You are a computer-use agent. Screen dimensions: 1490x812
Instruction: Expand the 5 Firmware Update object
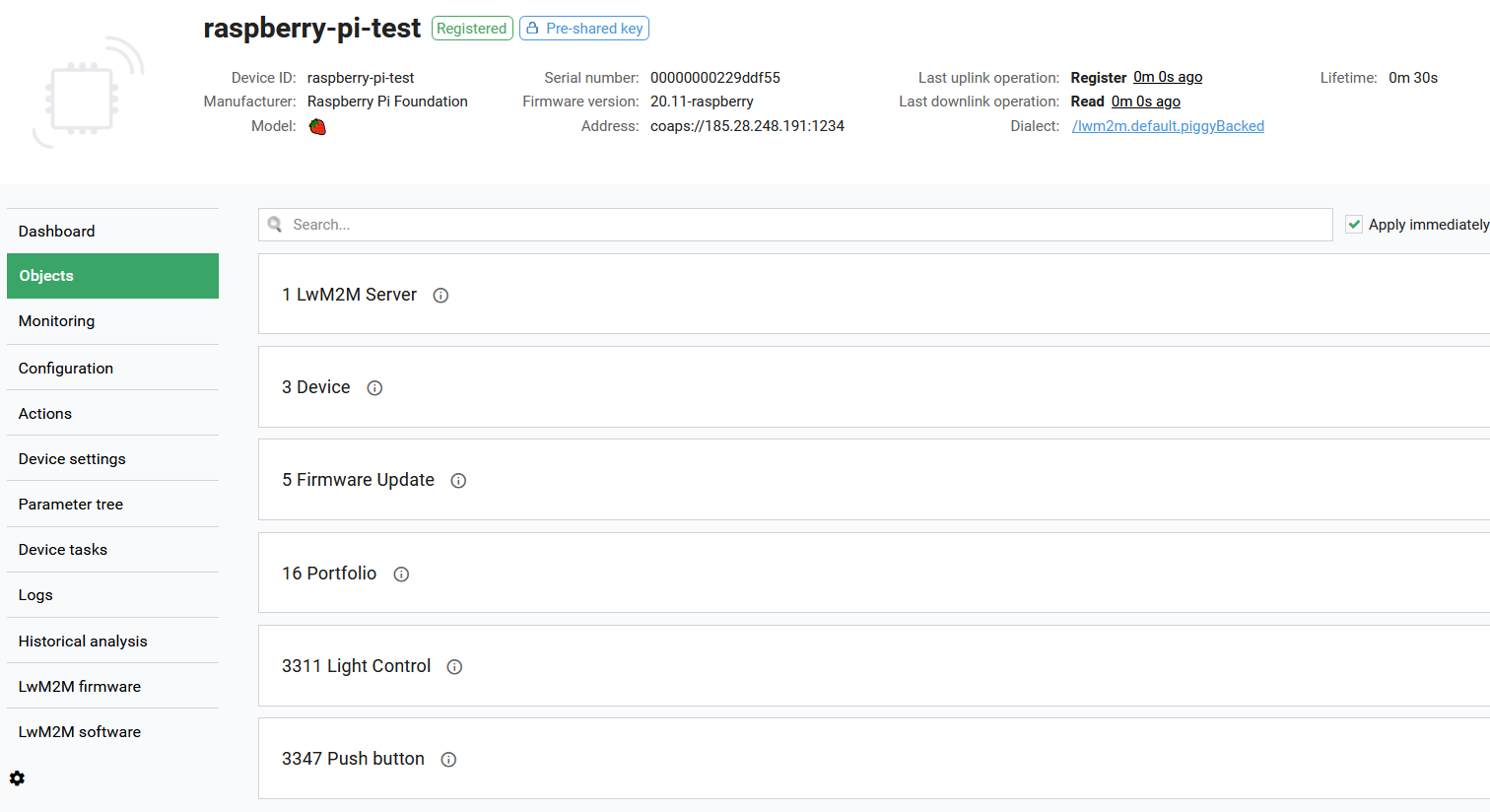(874, 480)
